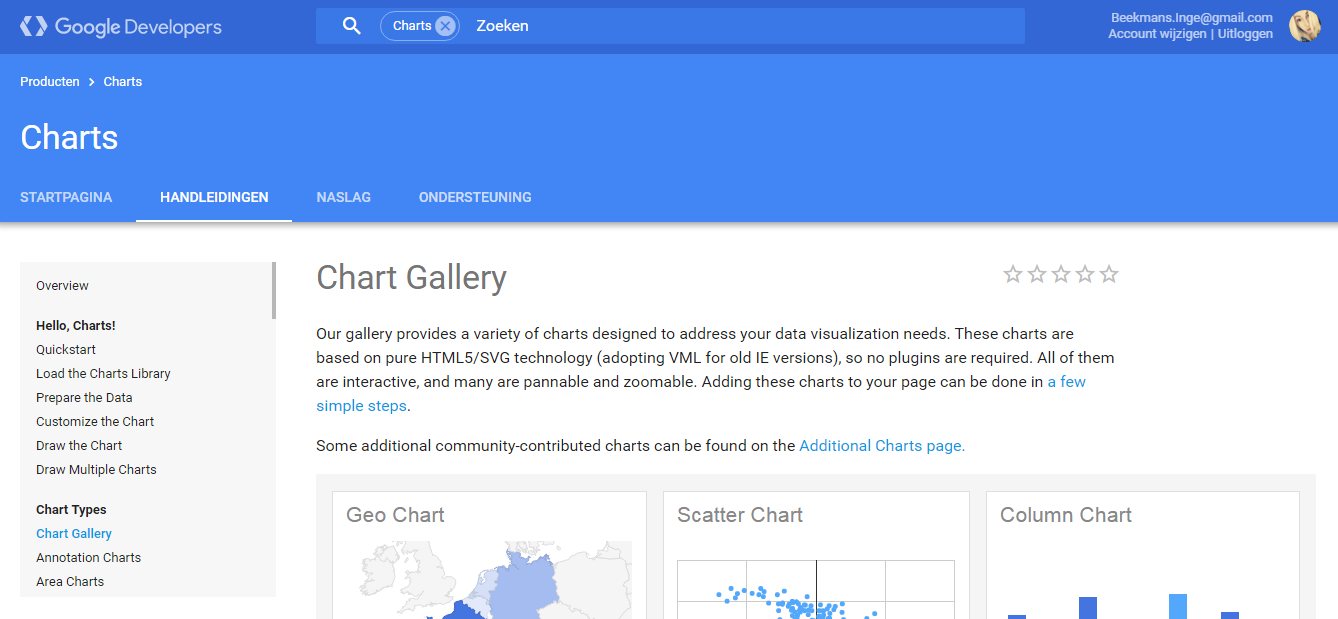The width and height of the screenshot is (1338, 619).
Task: Open the Ondersteuning tab
Action: 475,197
